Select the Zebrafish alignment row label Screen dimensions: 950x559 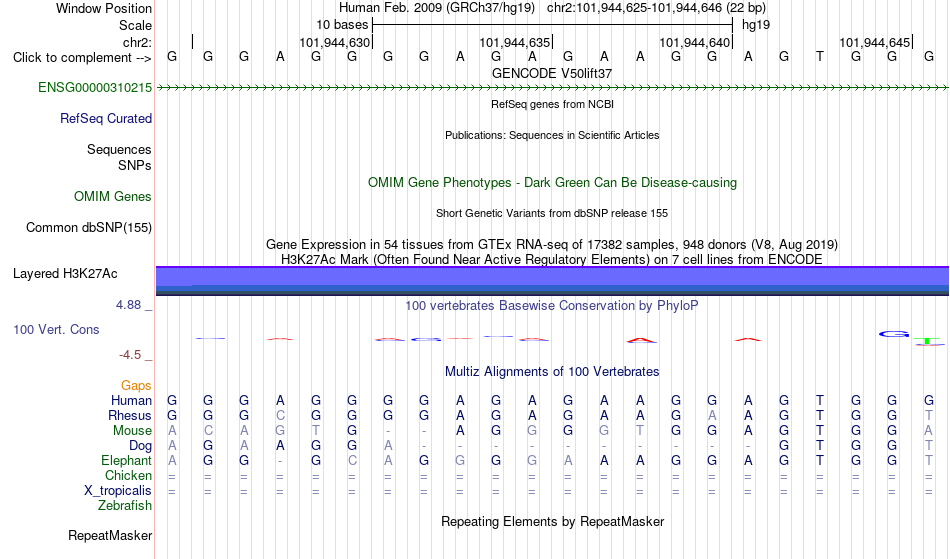(125, 506)
